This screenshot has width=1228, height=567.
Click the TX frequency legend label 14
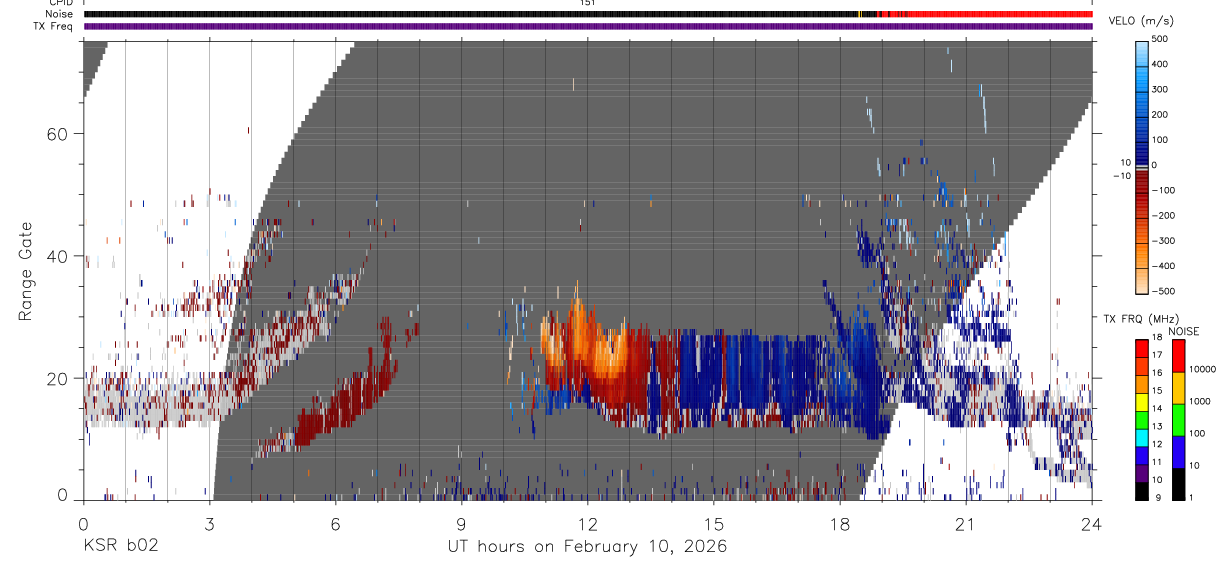point(1158,409)
